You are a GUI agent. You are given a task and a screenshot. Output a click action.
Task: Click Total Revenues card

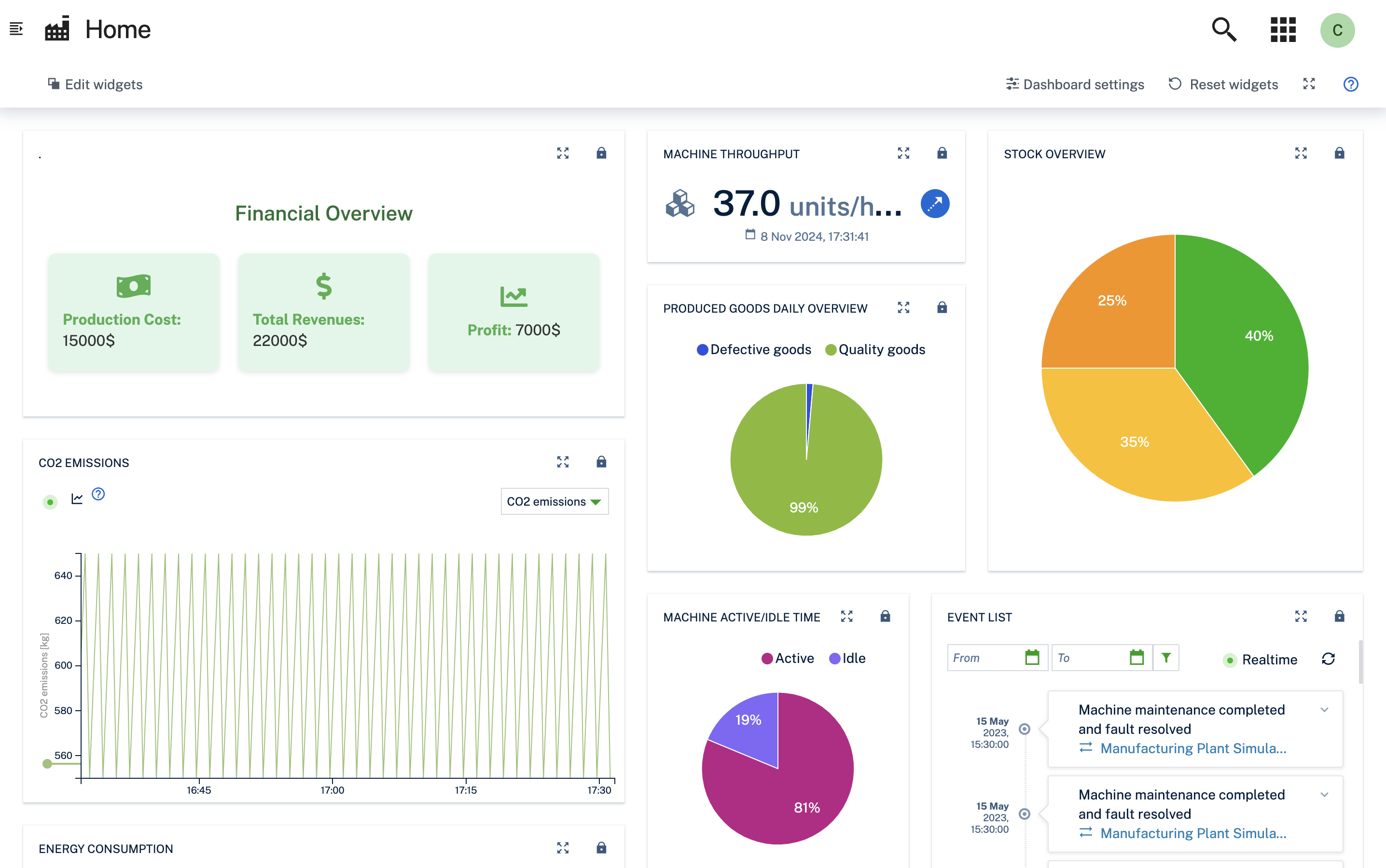323,312
